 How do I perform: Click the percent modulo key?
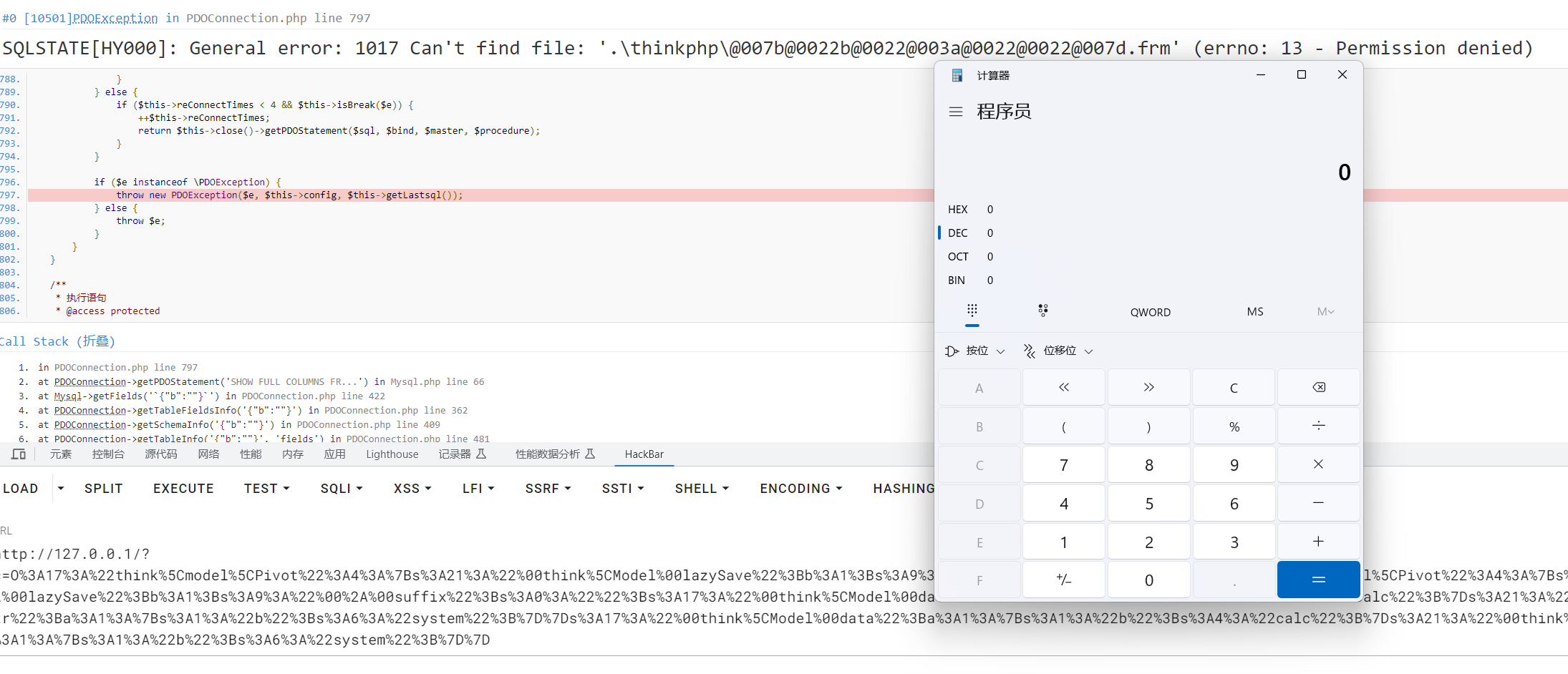1234,426
